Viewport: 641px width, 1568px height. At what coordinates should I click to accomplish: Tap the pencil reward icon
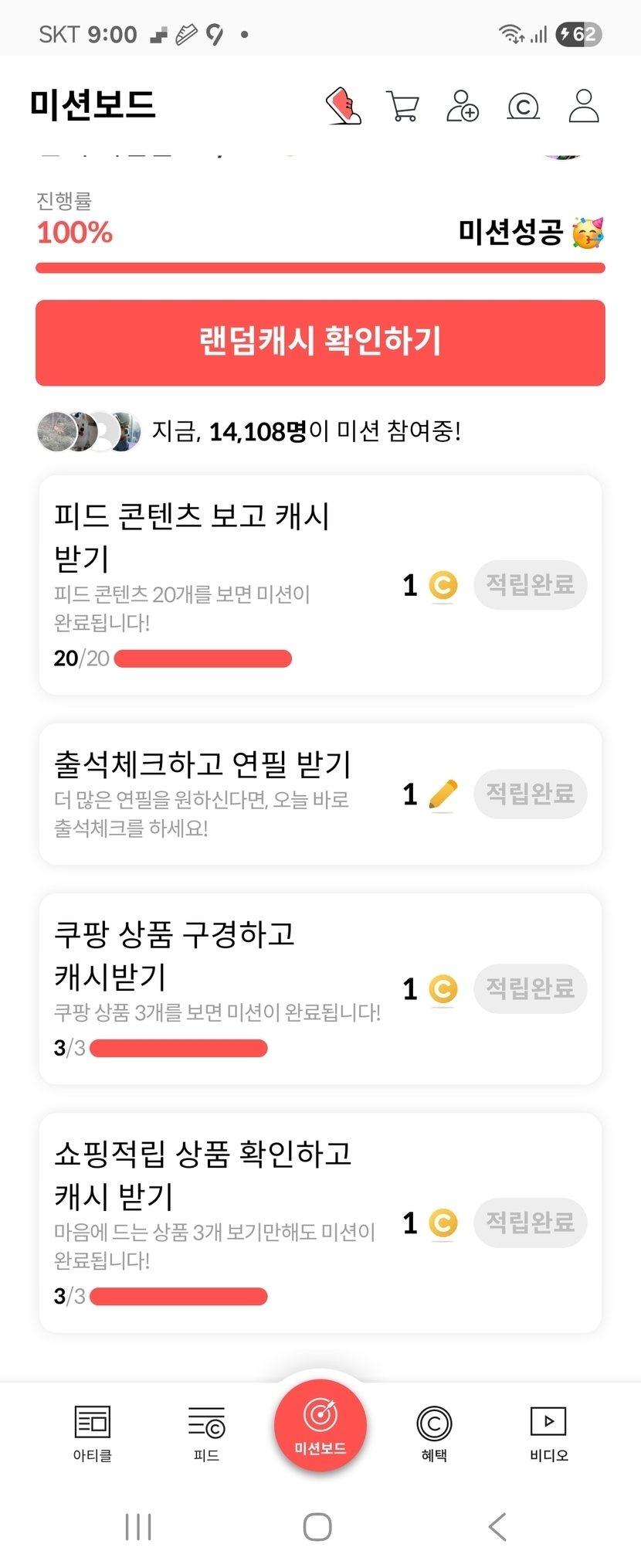point(443,794)
